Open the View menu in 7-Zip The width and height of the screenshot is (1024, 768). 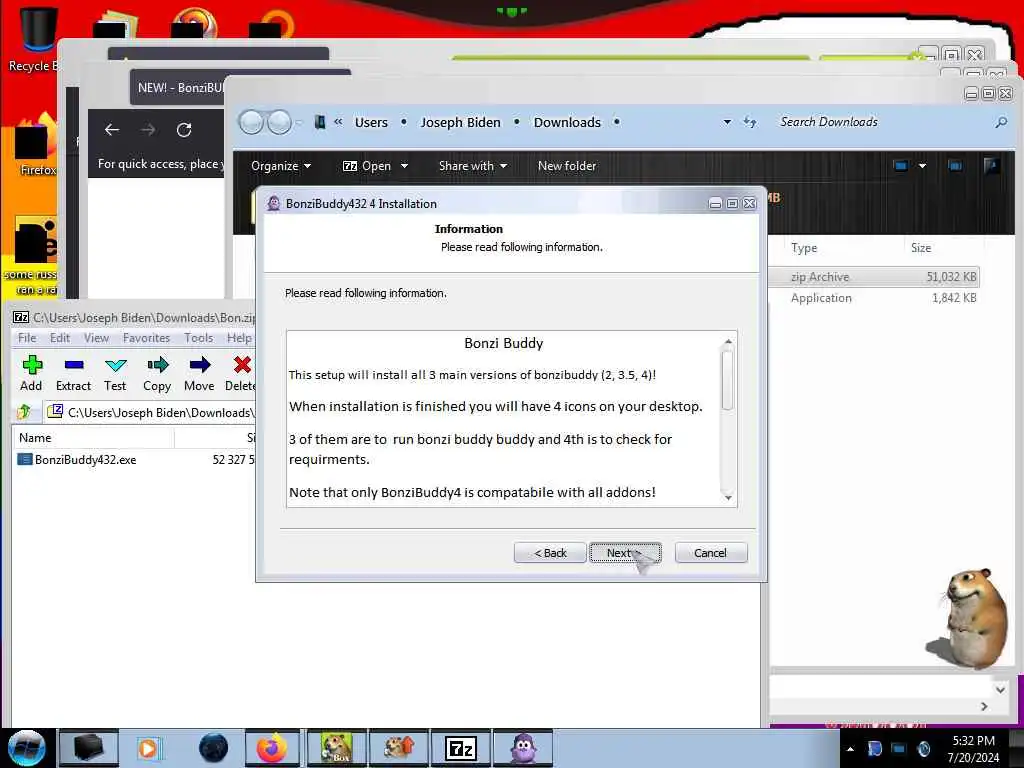[96, 338]
